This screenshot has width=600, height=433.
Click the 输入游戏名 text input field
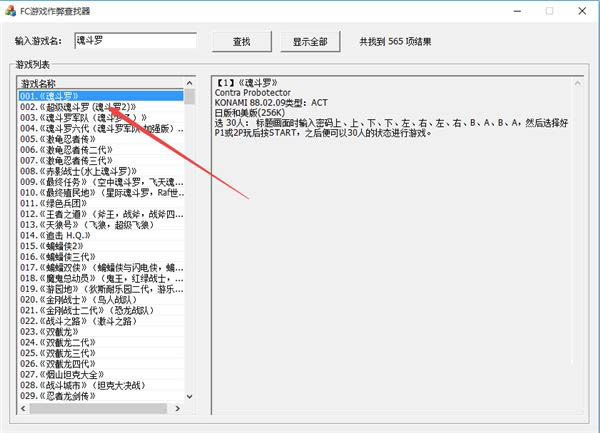tap(135, 41)
